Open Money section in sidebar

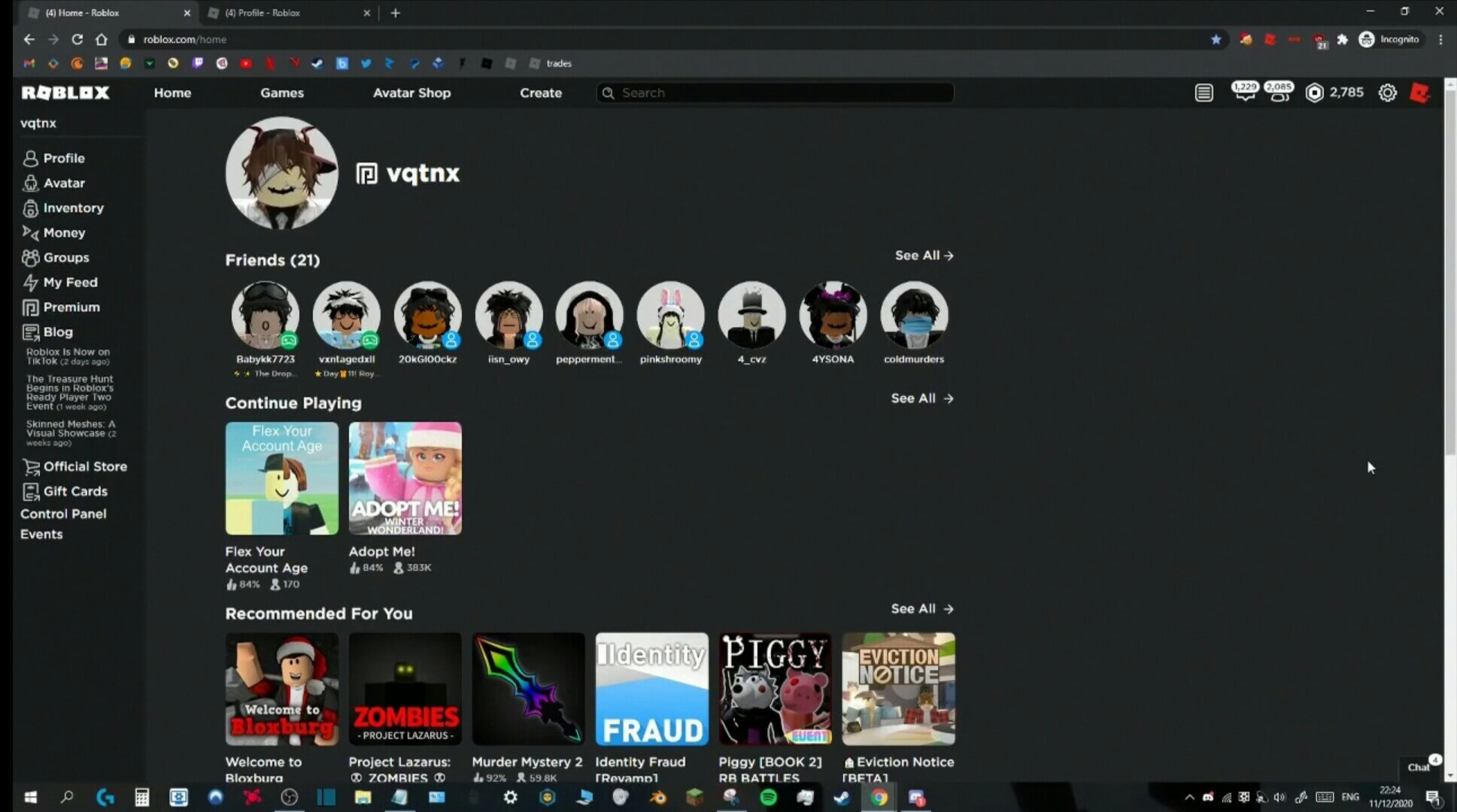(65, 232)
